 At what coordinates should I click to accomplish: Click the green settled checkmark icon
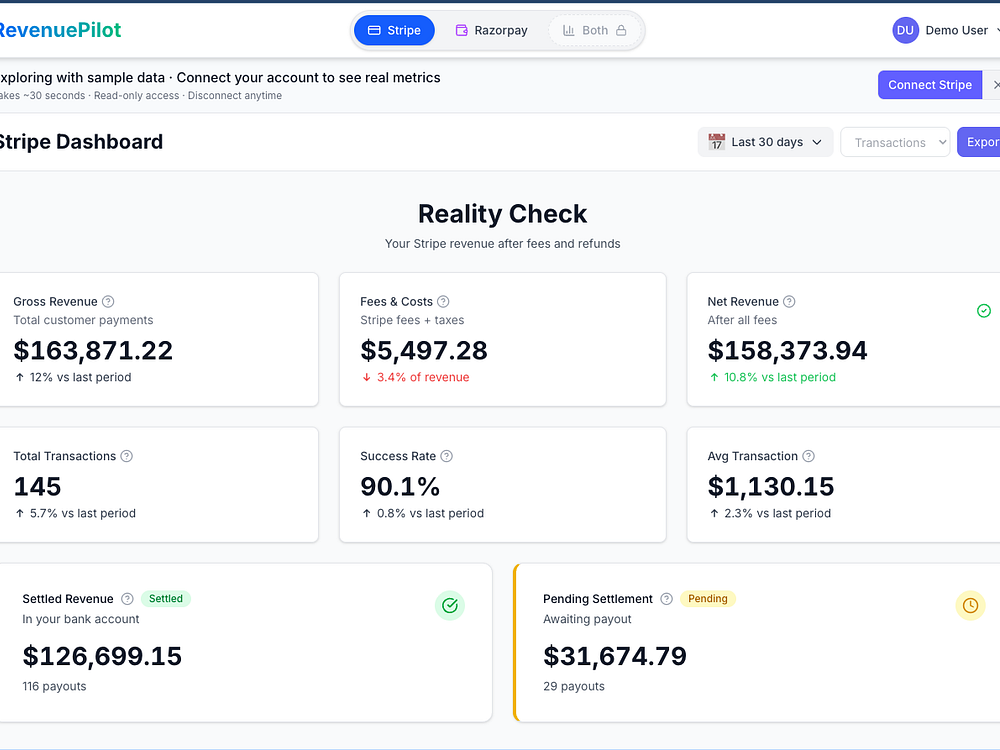(x=450, y=605)
